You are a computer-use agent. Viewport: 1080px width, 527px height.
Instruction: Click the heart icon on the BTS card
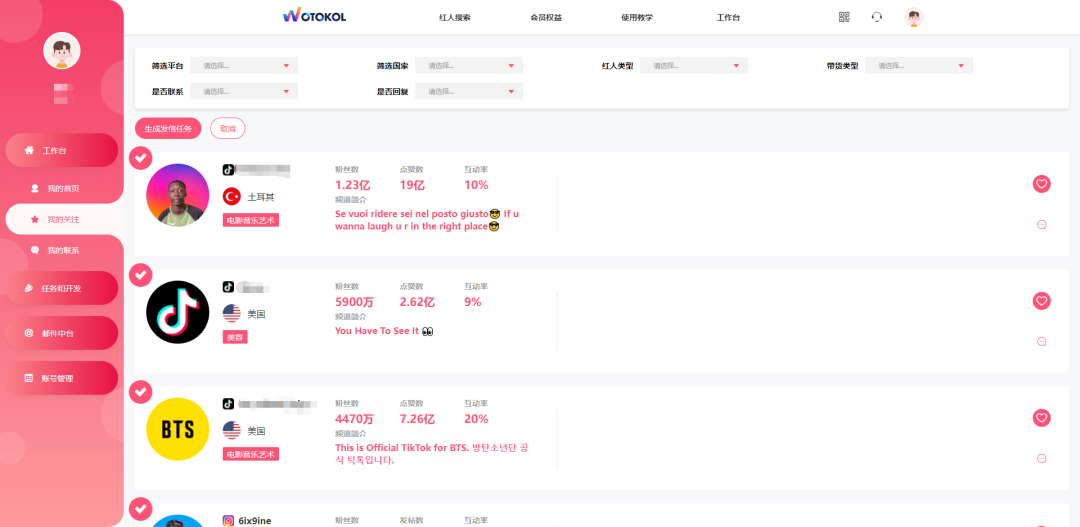tap(1041, 418)
